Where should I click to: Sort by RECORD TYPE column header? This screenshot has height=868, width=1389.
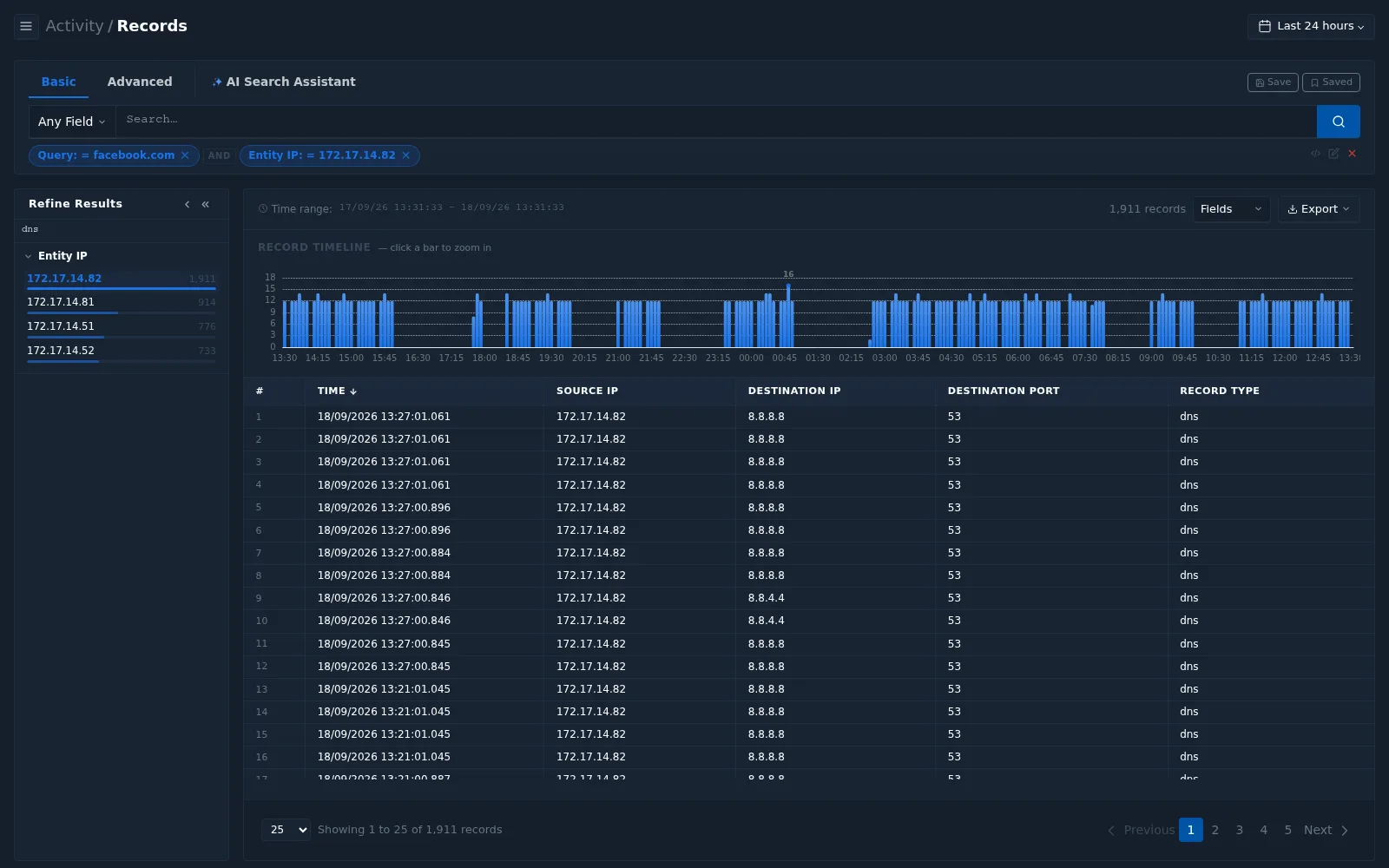coord(1219,391)
